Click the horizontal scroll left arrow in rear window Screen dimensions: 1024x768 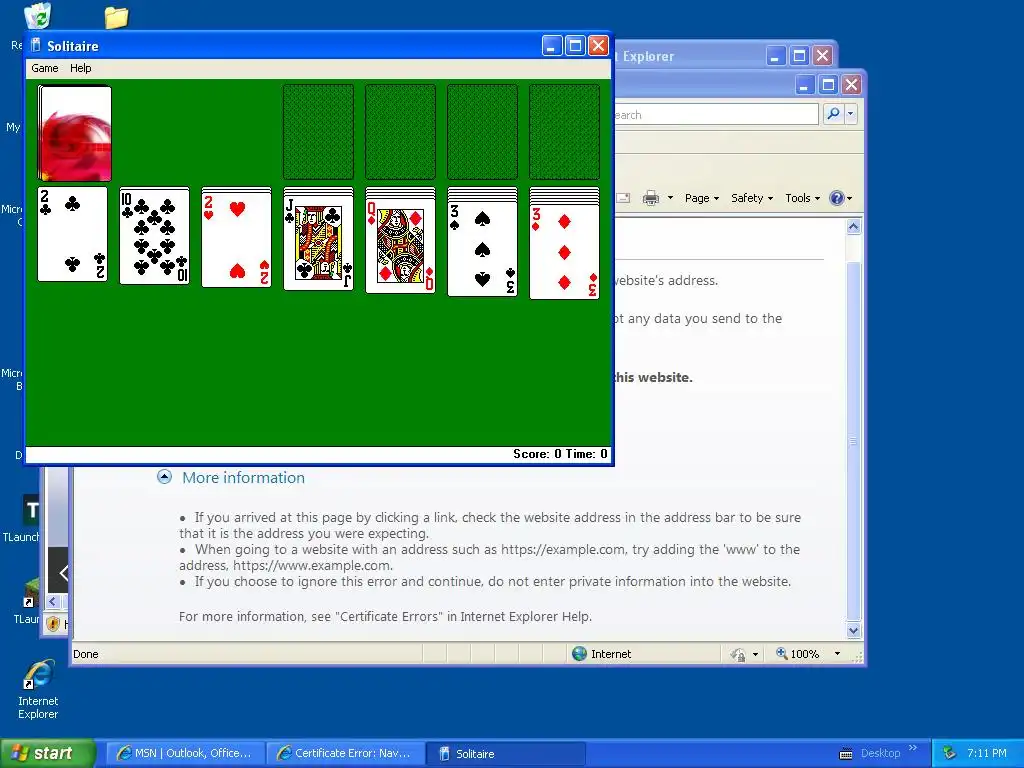click(54, 601)
